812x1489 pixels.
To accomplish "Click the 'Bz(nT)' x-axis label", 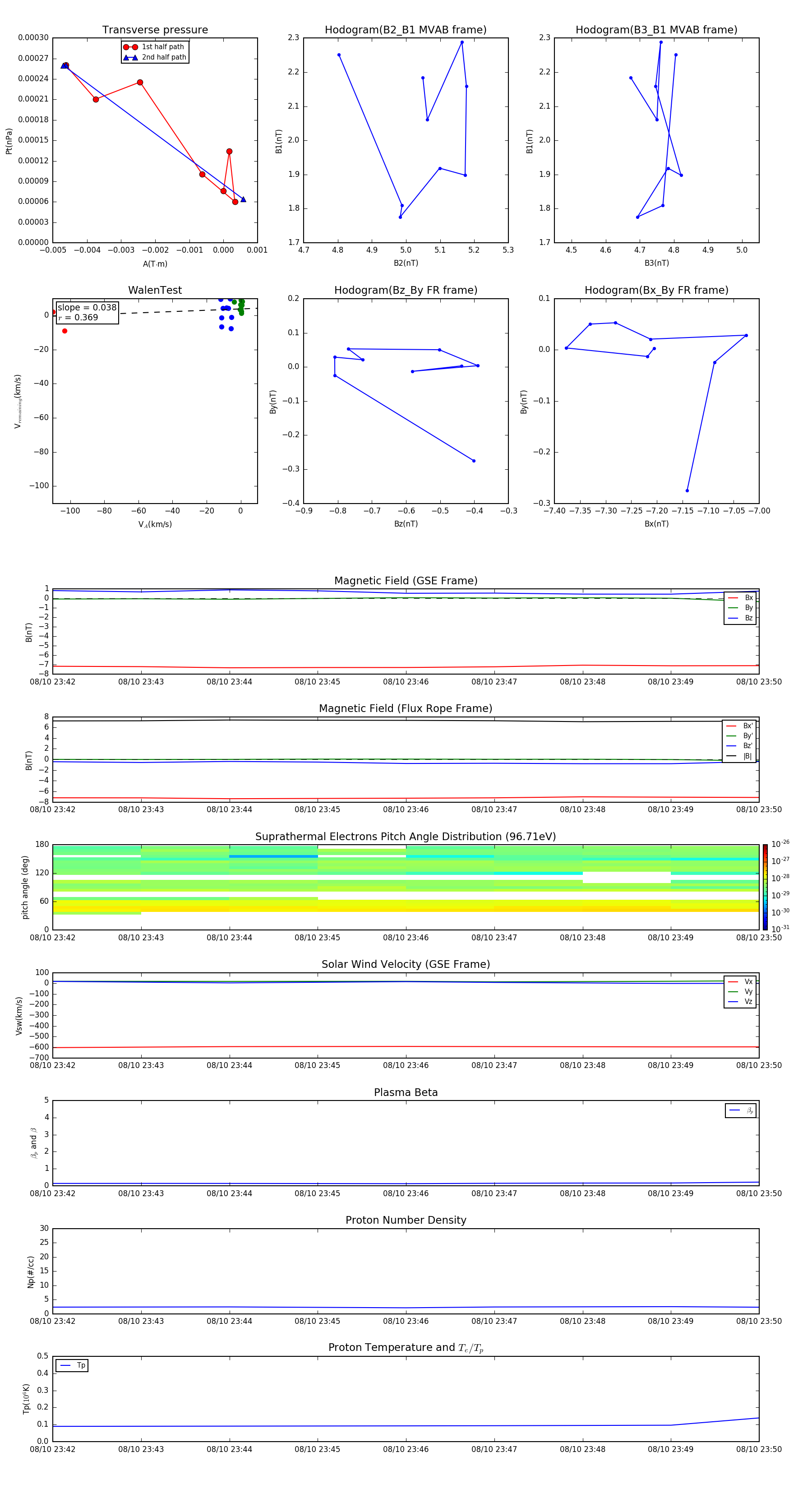I will [406, 524].
